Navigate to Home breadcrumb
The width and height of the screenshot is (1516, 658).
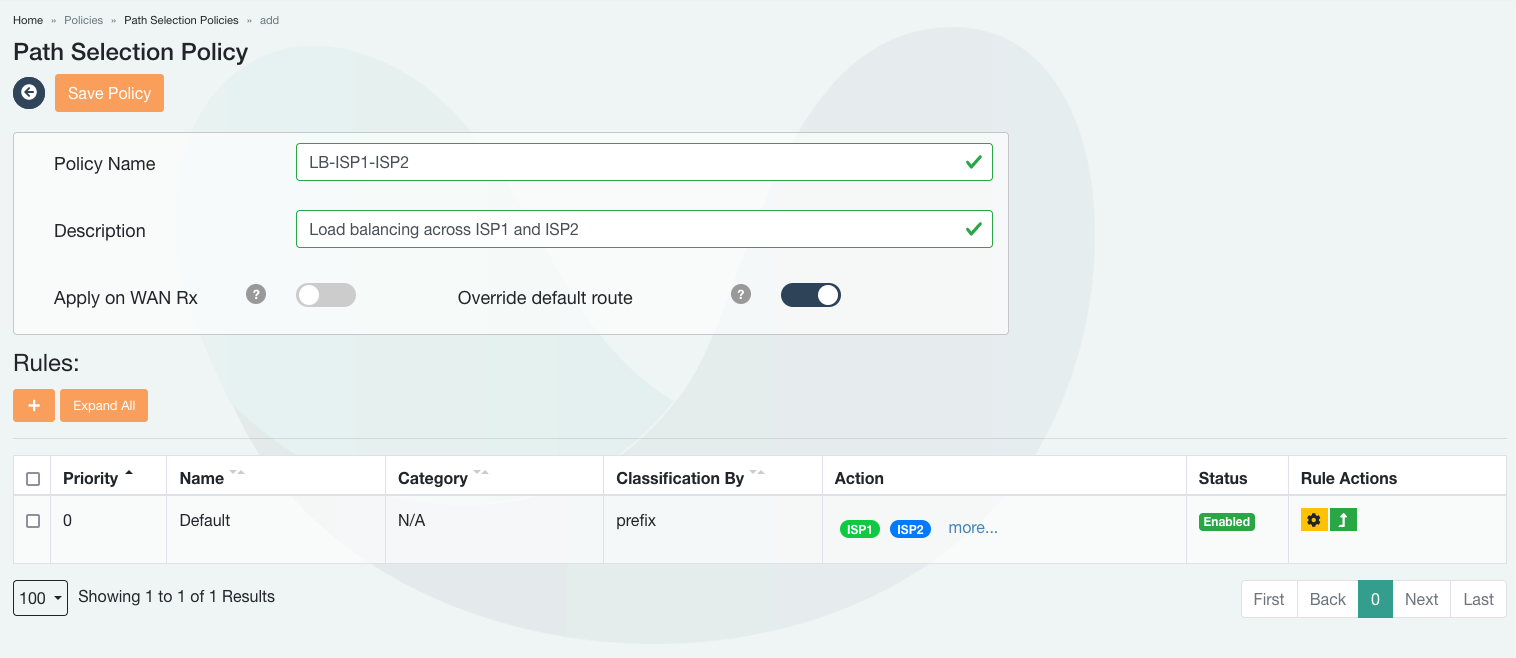28,20
